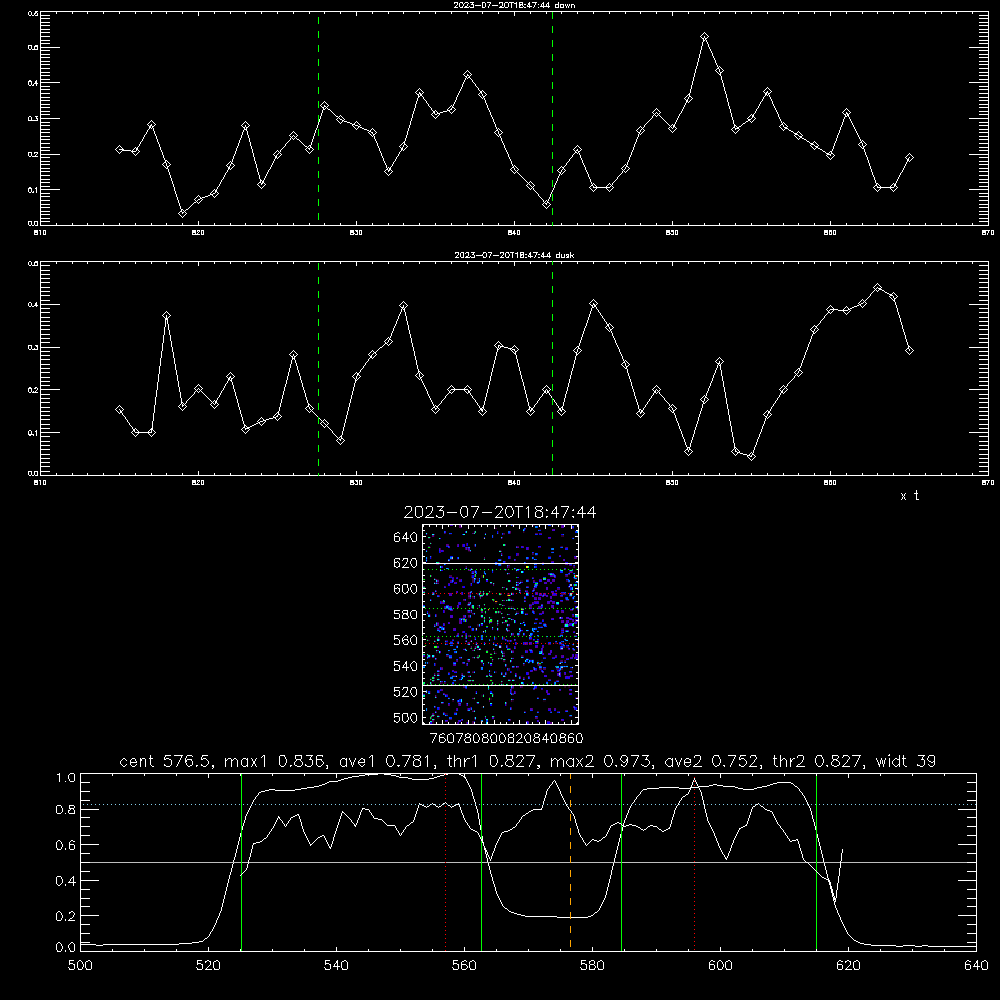The width and height of the screenshot is (1000, 1000).
Task: Click the "580" x-axis label of bottom plot
Action: coord(592,966)
